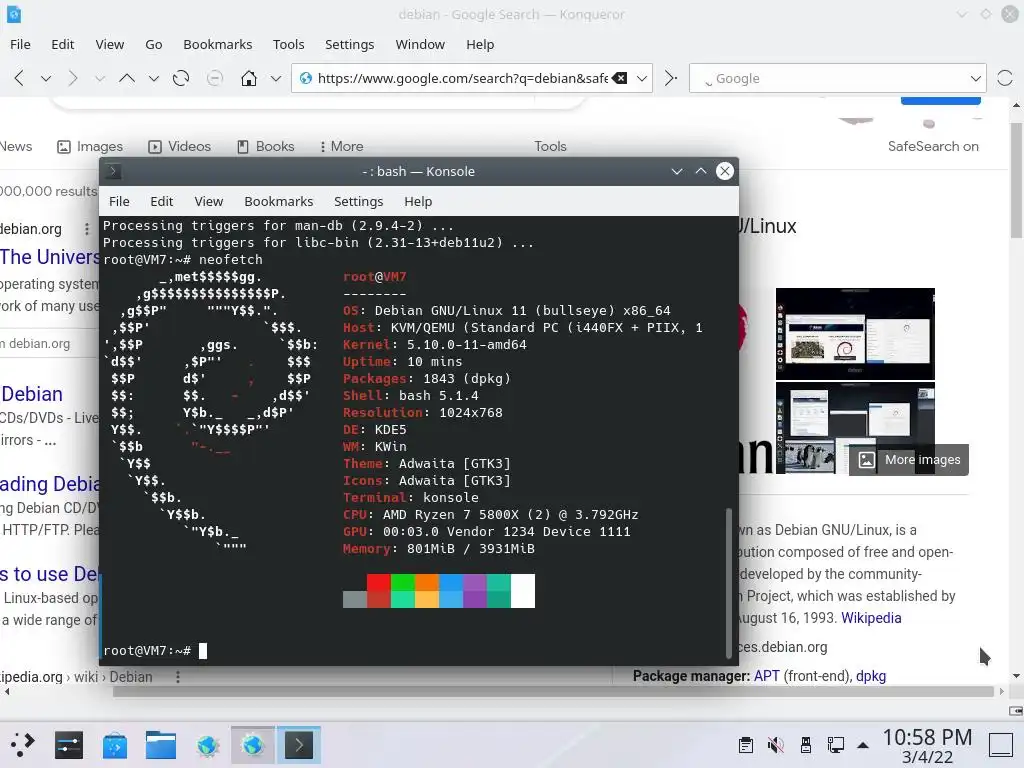Go forward with Konqueror's forward arrow
Image resolution: width=1024 pixels, height=768 pixels.
[x=72, y=78]
